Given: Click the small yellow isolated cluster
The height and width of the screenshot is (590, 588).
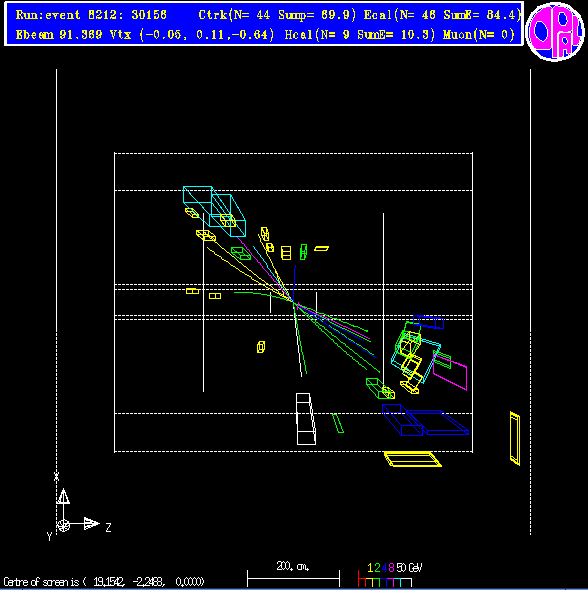Looking at the screenshot, I should (261, 347).
